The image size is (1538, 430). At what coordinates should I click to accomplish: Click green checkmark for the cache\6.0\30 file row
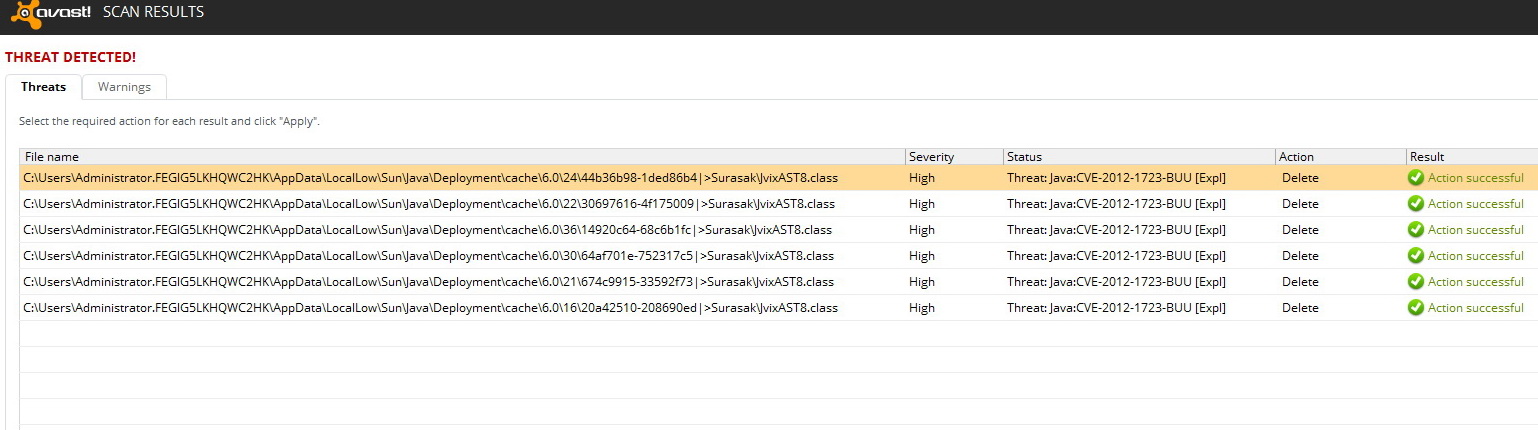point(1415,256)
